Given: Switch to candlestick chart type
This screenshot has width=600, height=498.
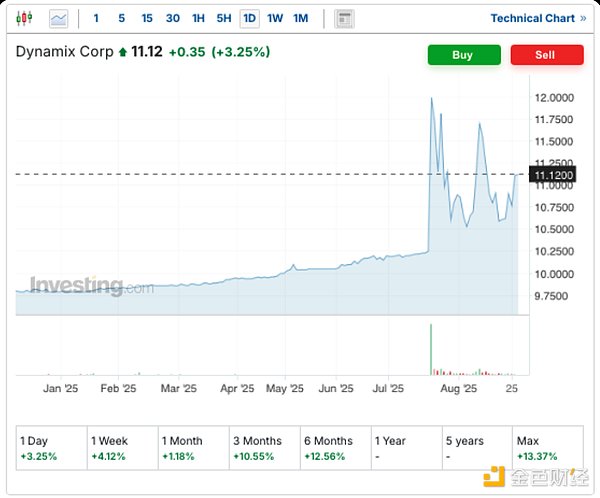Looking at the screenshot, I should 25,18.
